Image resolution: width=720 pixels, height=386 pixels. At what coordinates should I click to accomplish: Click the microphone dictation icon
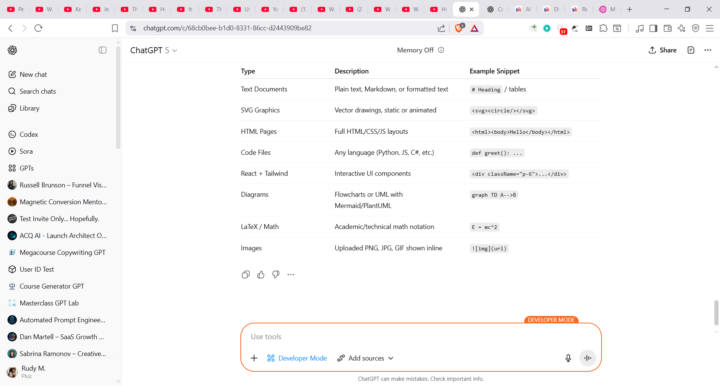[x=568, y=358]
